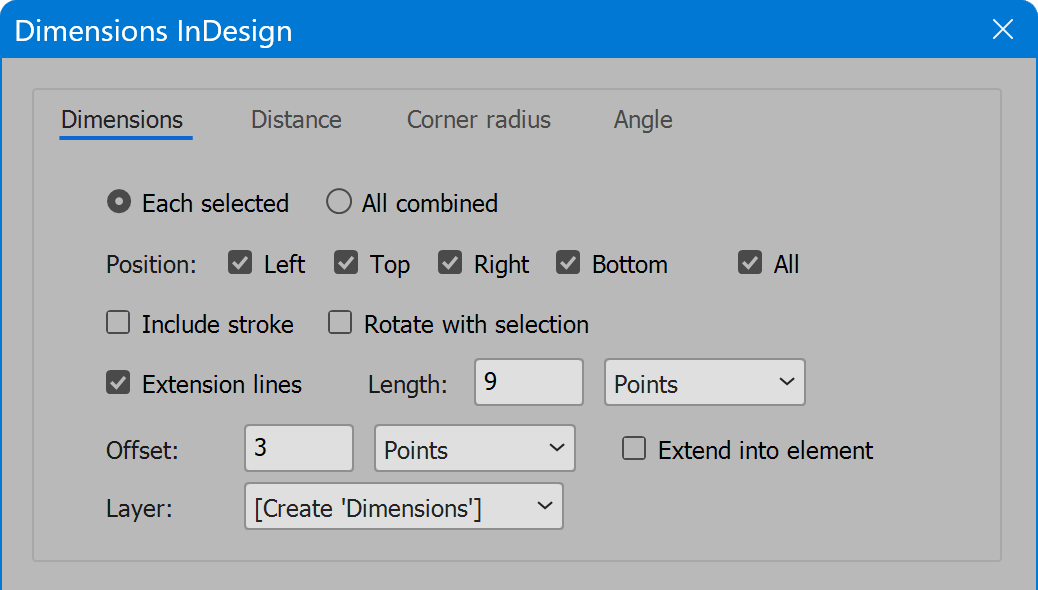Choose the All combined radio option
1038x590 pixels.
click(339, 202)
